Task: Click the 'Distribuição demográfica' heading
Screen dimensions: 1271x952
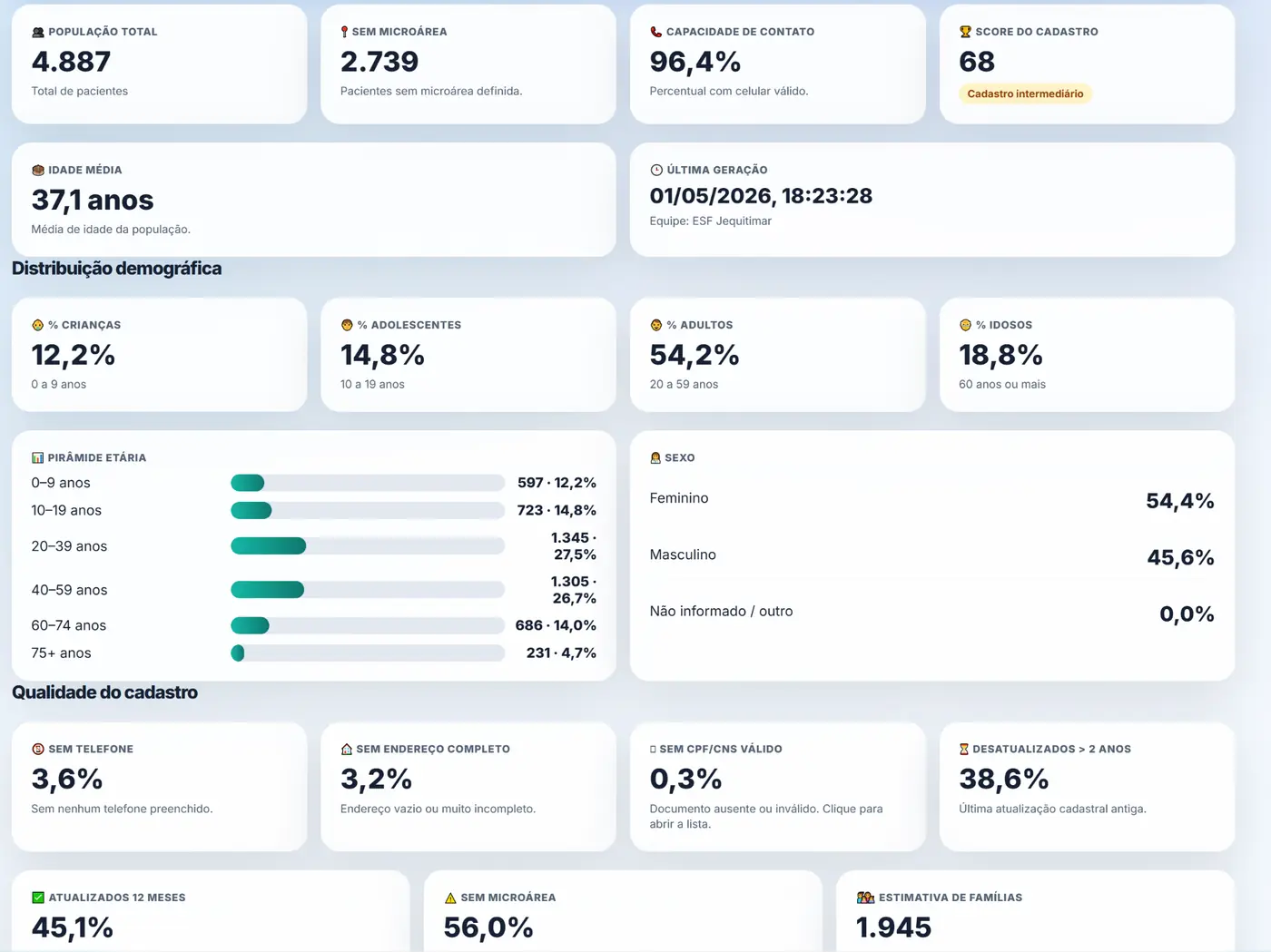Action: pos(116,269)
